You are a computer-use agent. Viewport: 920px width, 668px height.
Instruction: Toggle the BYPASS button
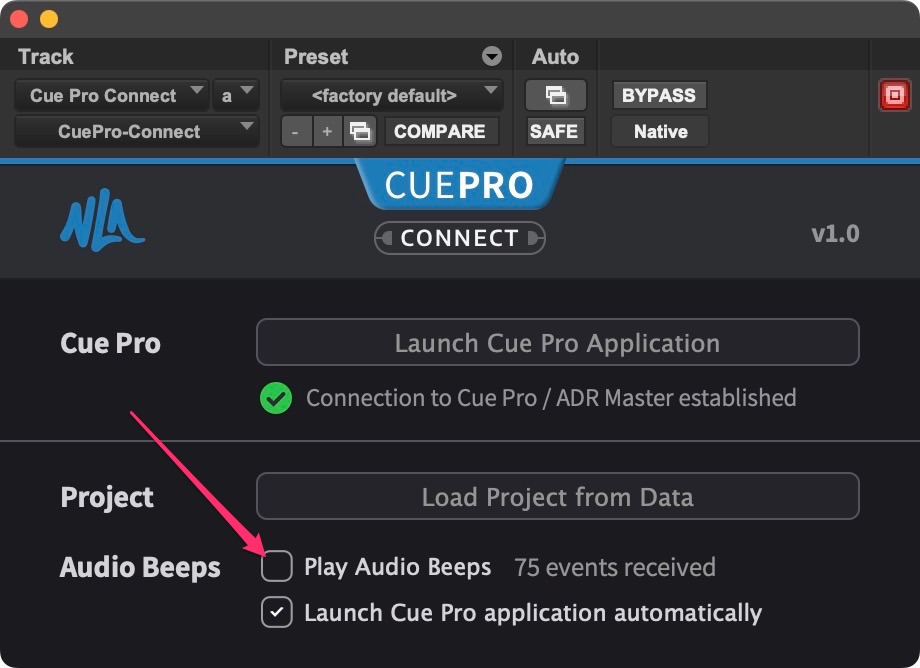(659, 95)
